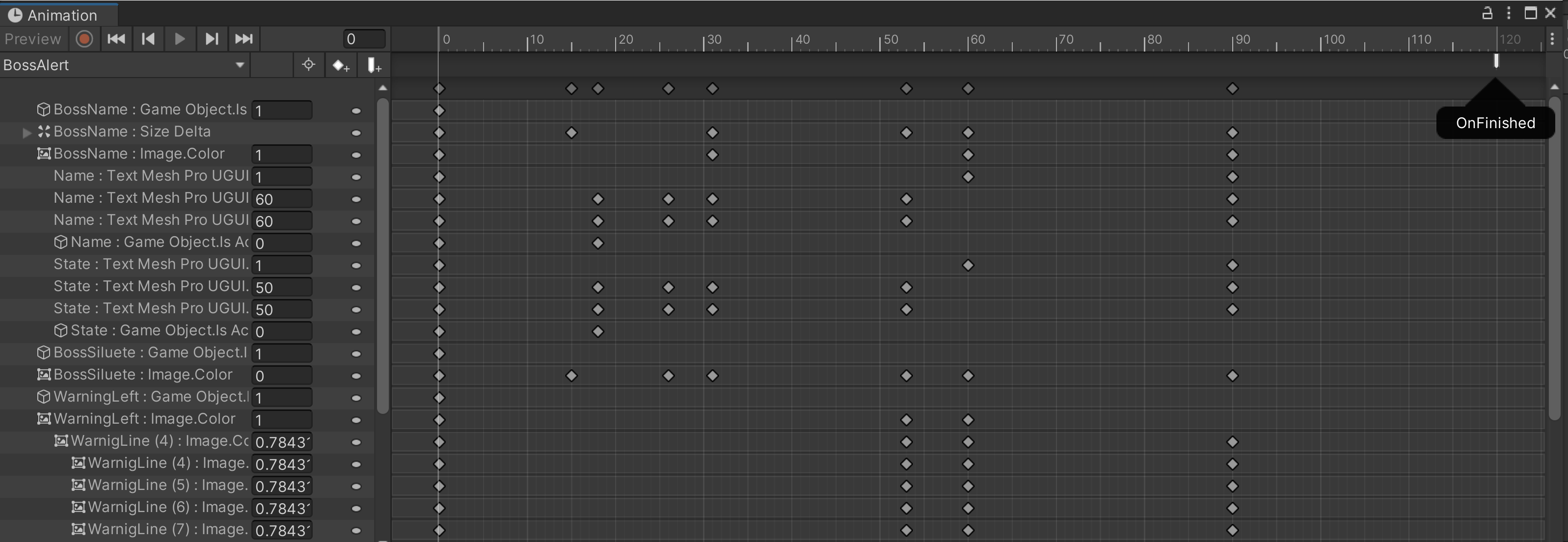This screenshot has width=1568, height=542.
Task: Click the Add Keyframe icon
Action: (341, 65)
